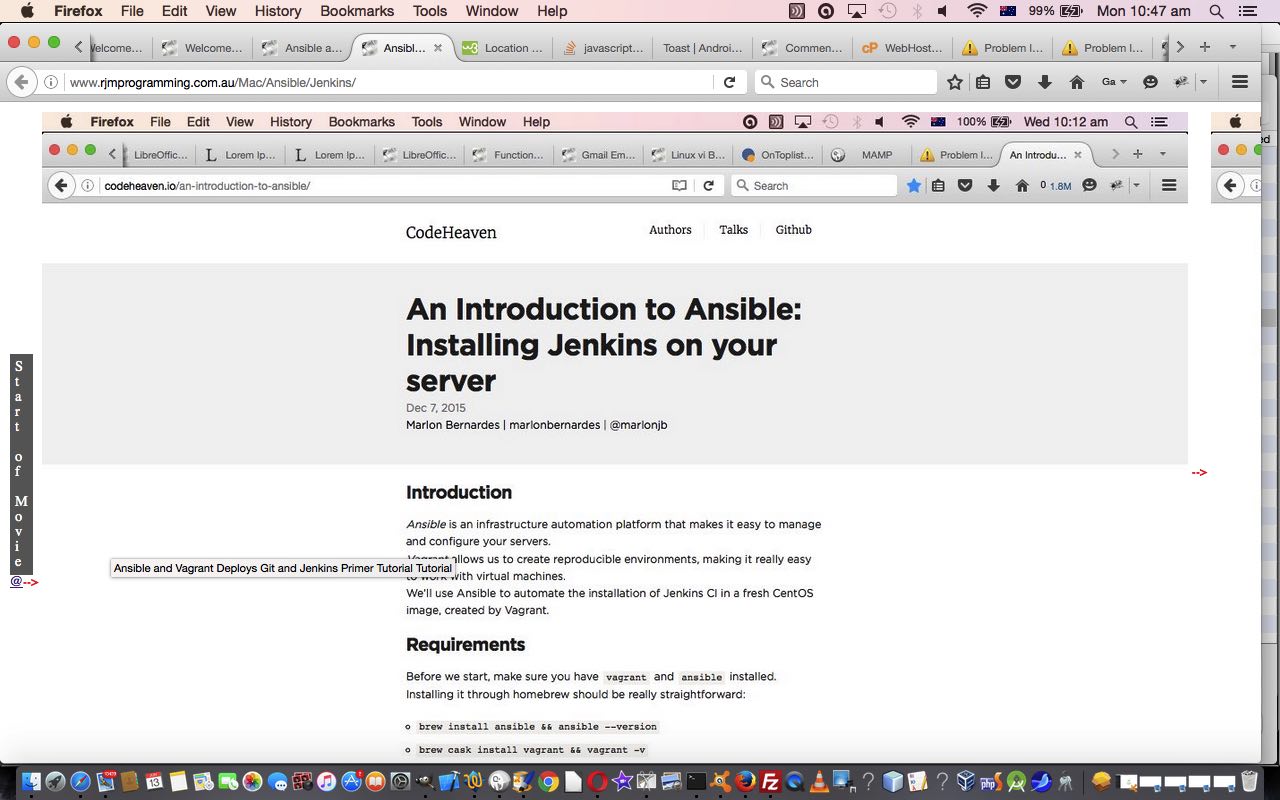The height and width of the screenshot is (800, 1280).
Task: Save page to Pocket
Action: [x=1013, y=82]
